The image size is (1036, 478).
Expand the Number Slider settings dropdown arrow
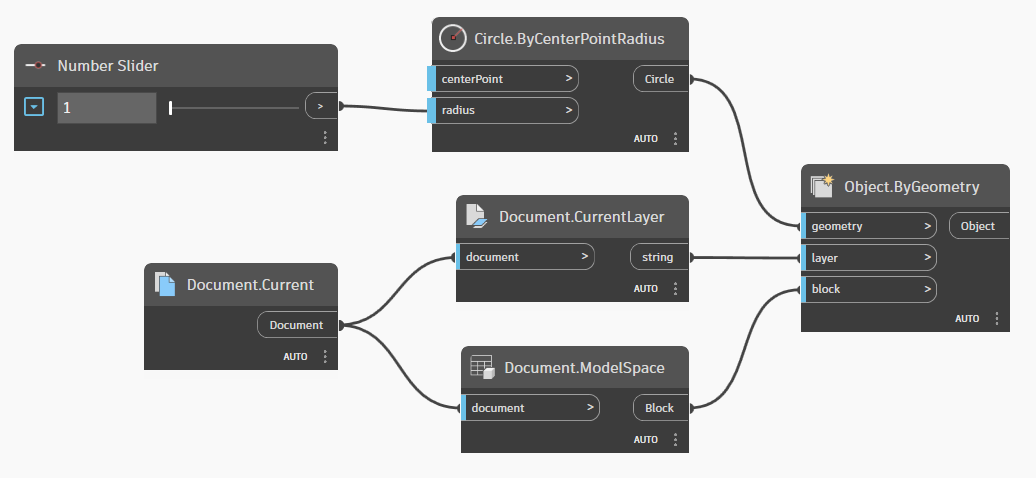34,107
